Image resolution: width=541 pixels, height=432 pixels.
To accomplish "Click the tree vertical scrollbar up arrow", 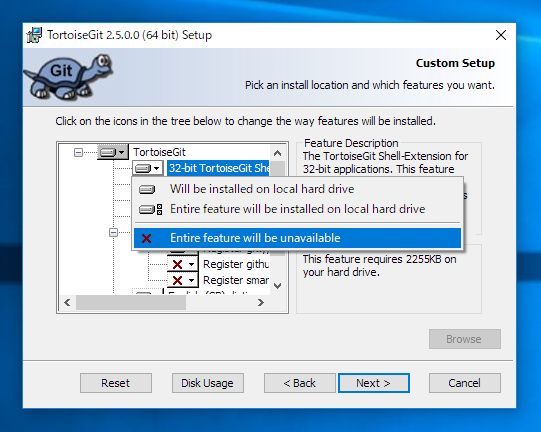I will click(x=277, y=153).
